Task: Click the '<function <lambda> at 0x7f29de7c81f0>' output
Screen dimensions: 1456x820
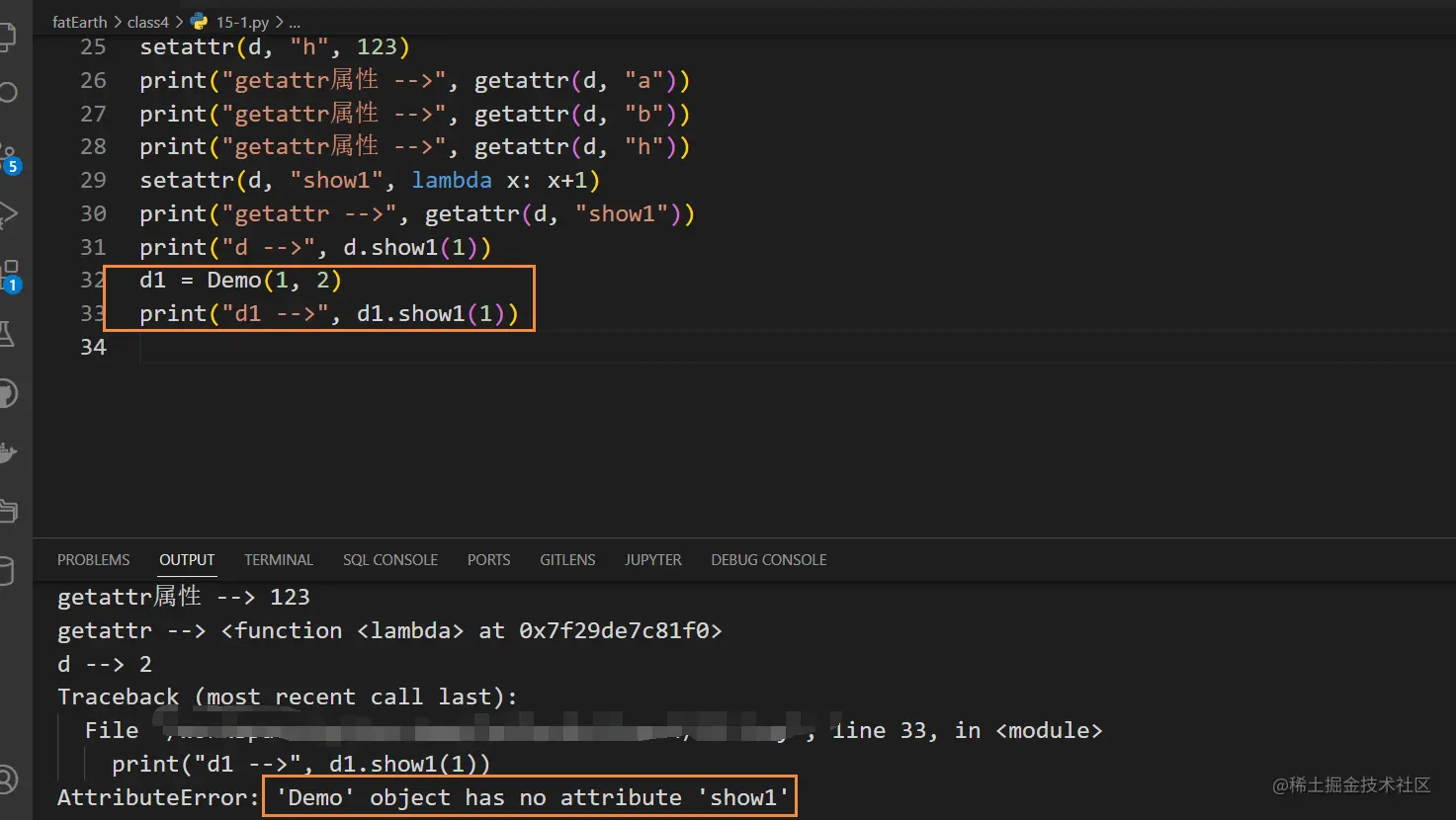Action: coord(471,630)
